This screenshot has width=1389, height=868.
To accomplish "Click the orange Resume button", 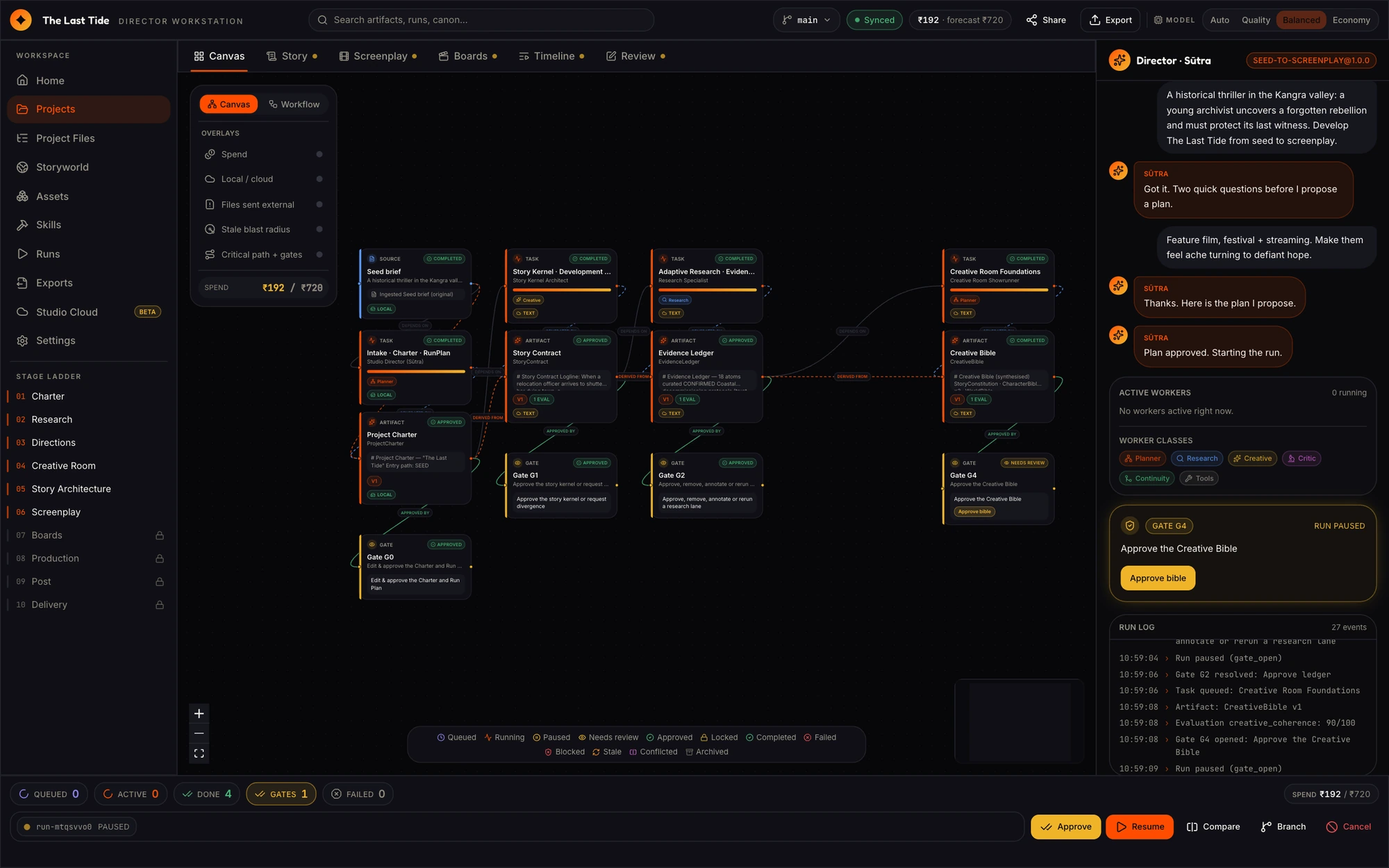I will tap(1140, 827).
